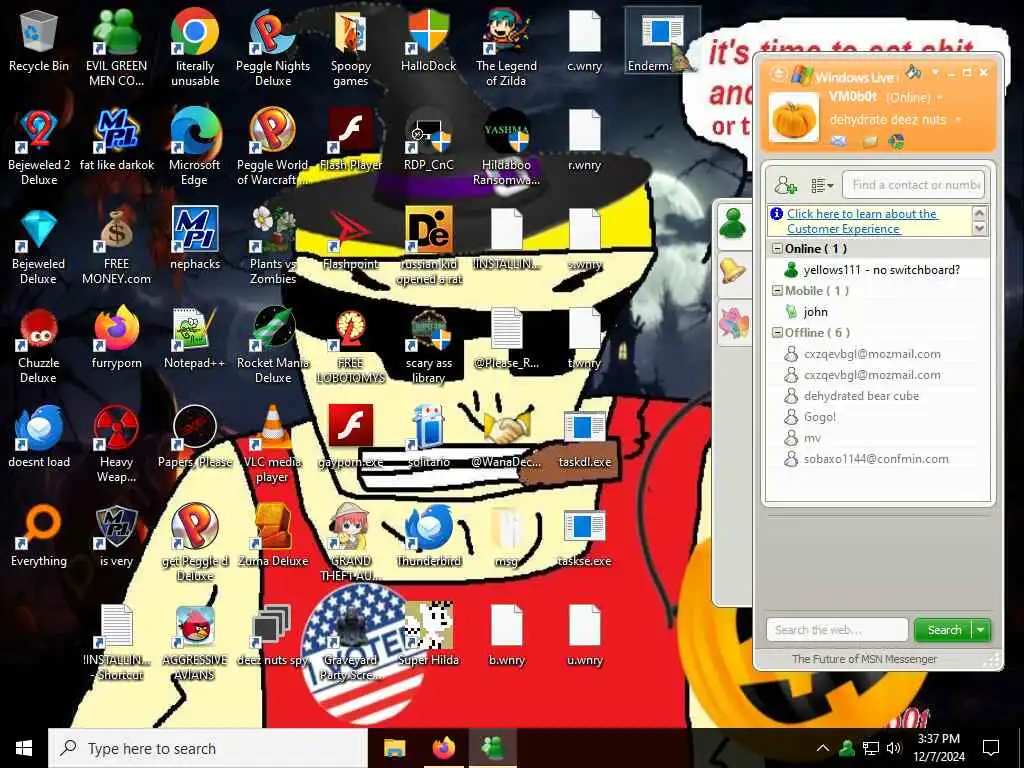Open Firefox from the taskbar
Viewport: 1024px width, 768px height.
pos(443,748)
